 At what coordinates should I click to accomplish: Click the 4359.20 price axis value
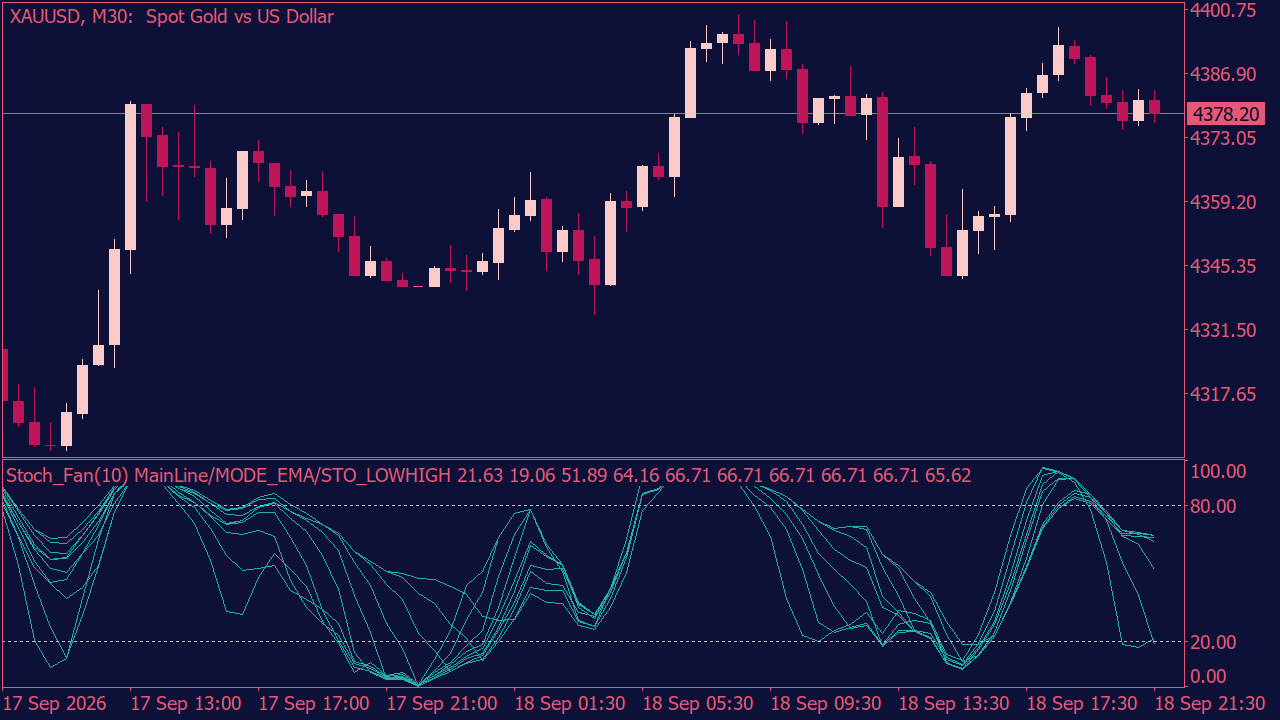[1225, 202]
